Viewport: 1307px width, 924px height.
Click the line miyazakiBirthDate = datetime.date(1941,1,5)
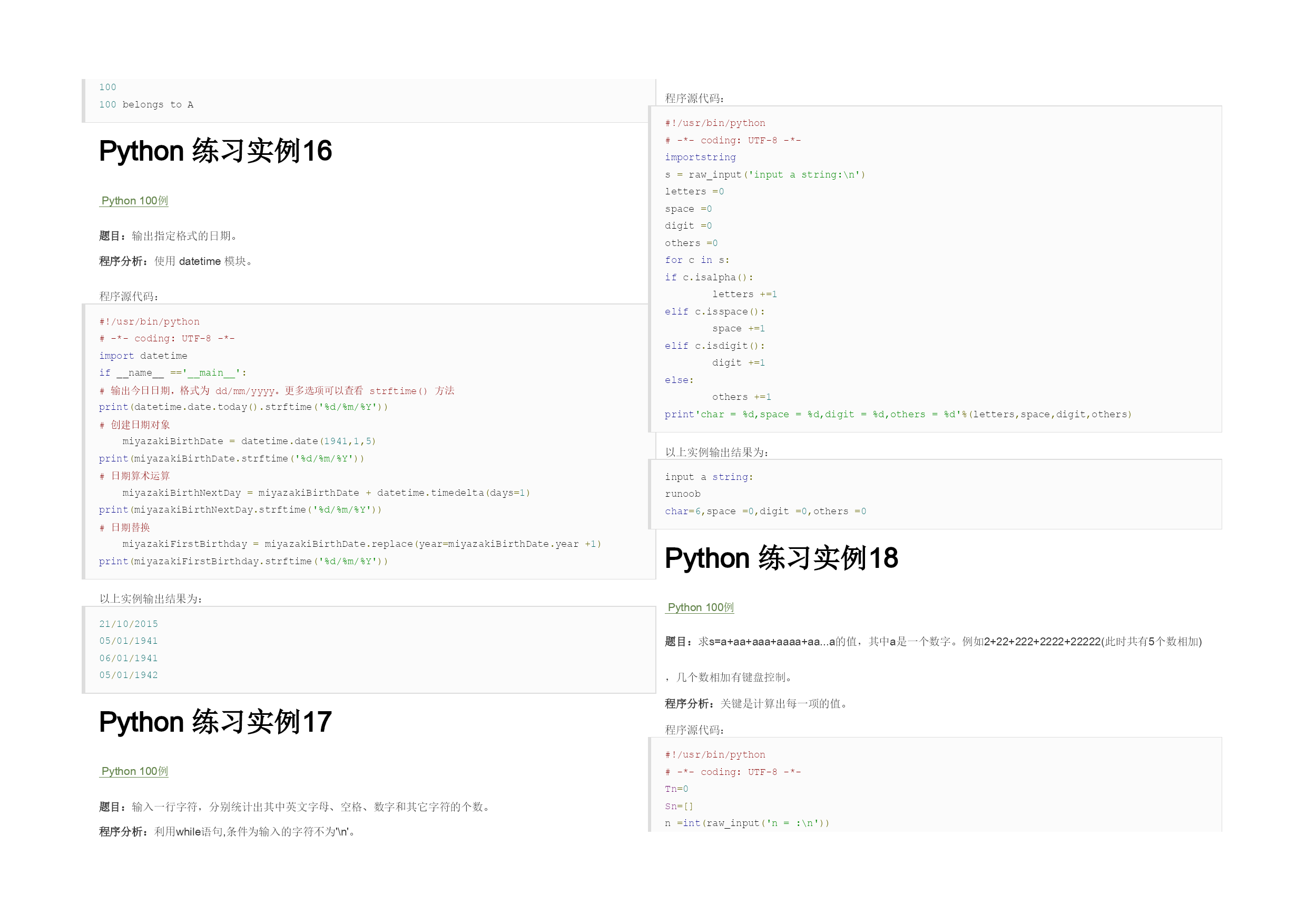pos(249,441)
